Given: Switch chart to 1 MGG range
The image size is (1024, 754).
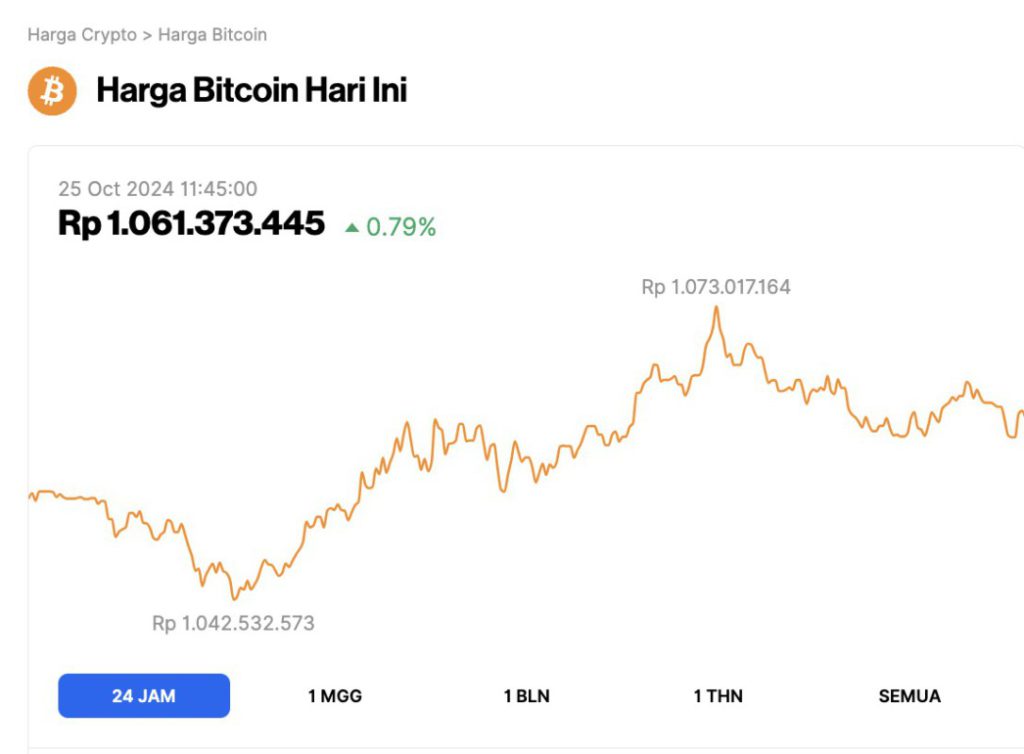Looking at the screenshot, I should [x=335, y=696].
